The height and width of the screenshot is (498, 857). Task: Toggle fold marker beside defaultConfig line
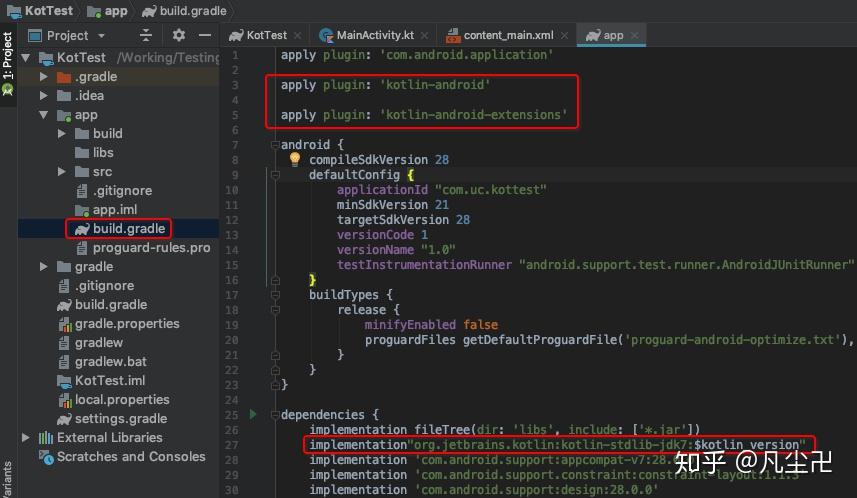pyautogui.click(x=275, y=175)
